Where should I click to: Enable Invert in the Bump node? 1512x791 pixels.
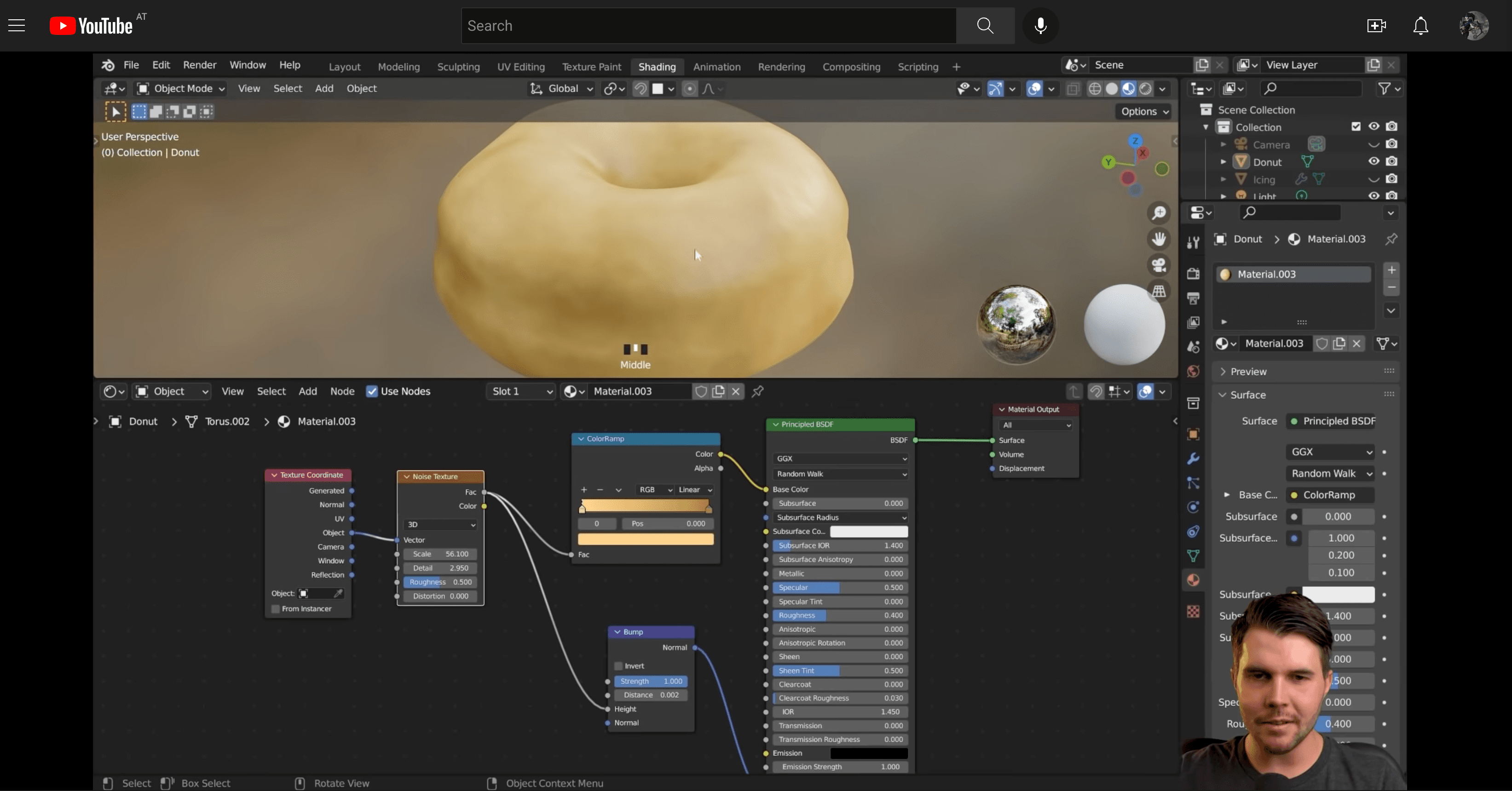tap(618, 666)
